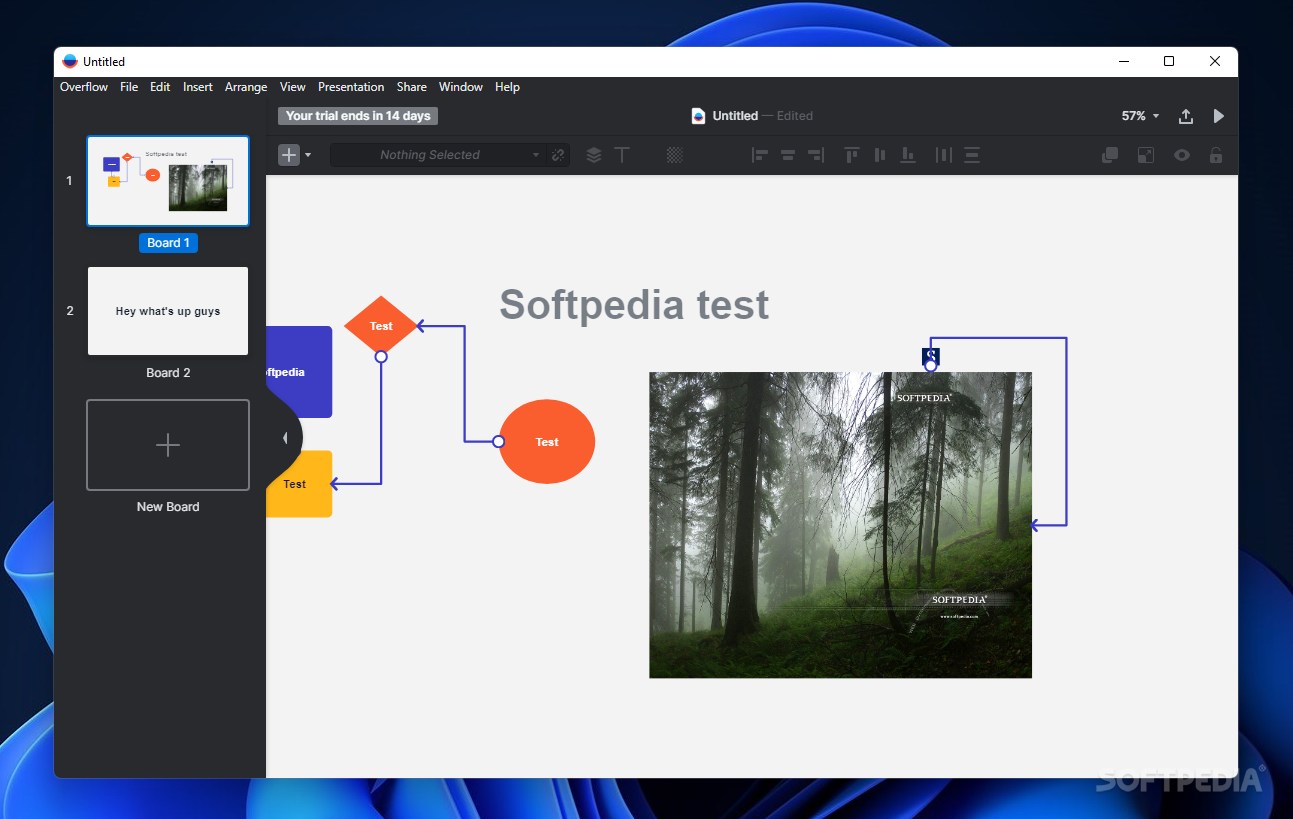
Task: Open the Arrange menu
Action: click(x=246, y=87)
